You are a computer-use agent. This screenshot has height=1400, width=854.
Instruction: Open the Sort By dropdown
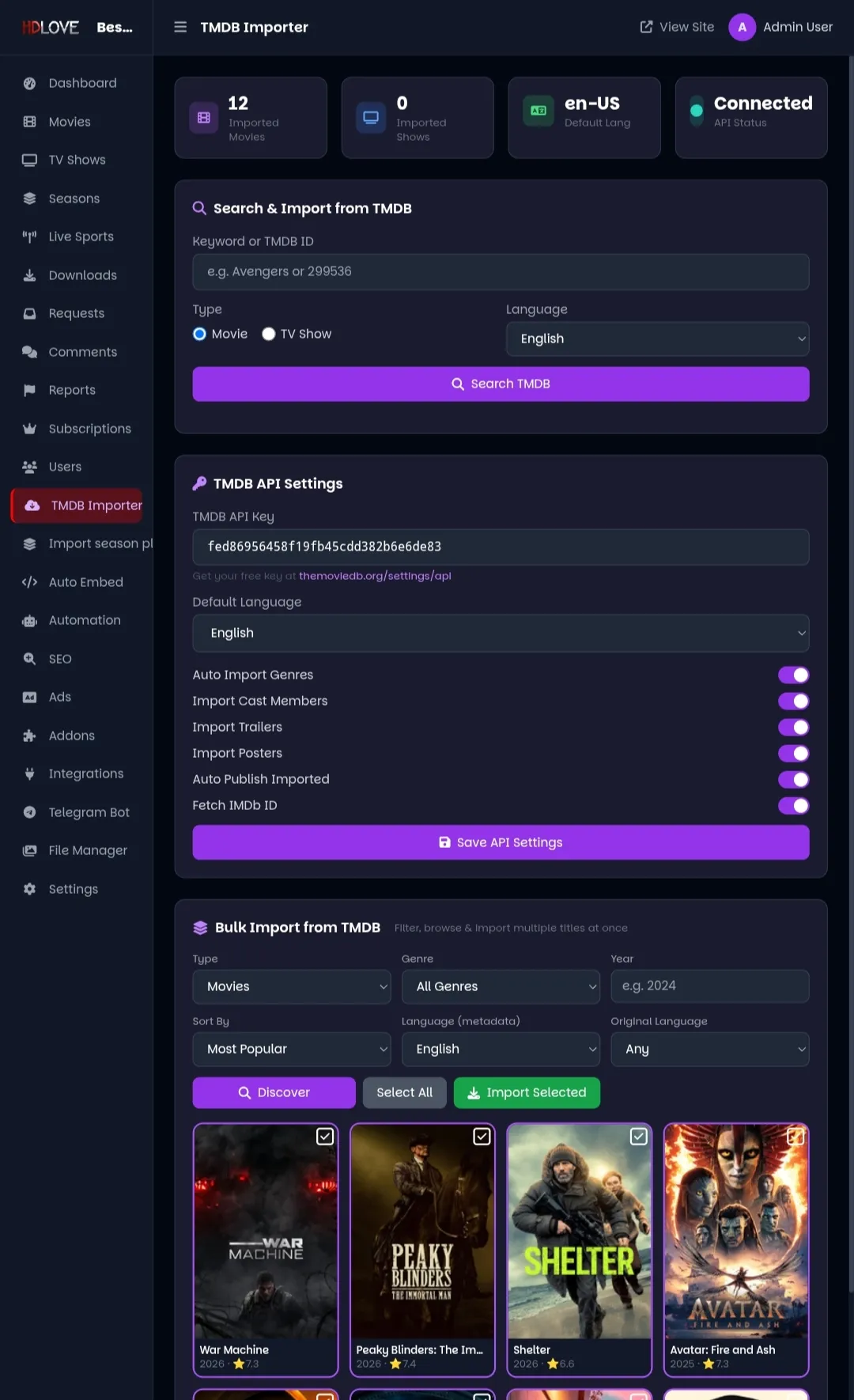point(292,1049)
